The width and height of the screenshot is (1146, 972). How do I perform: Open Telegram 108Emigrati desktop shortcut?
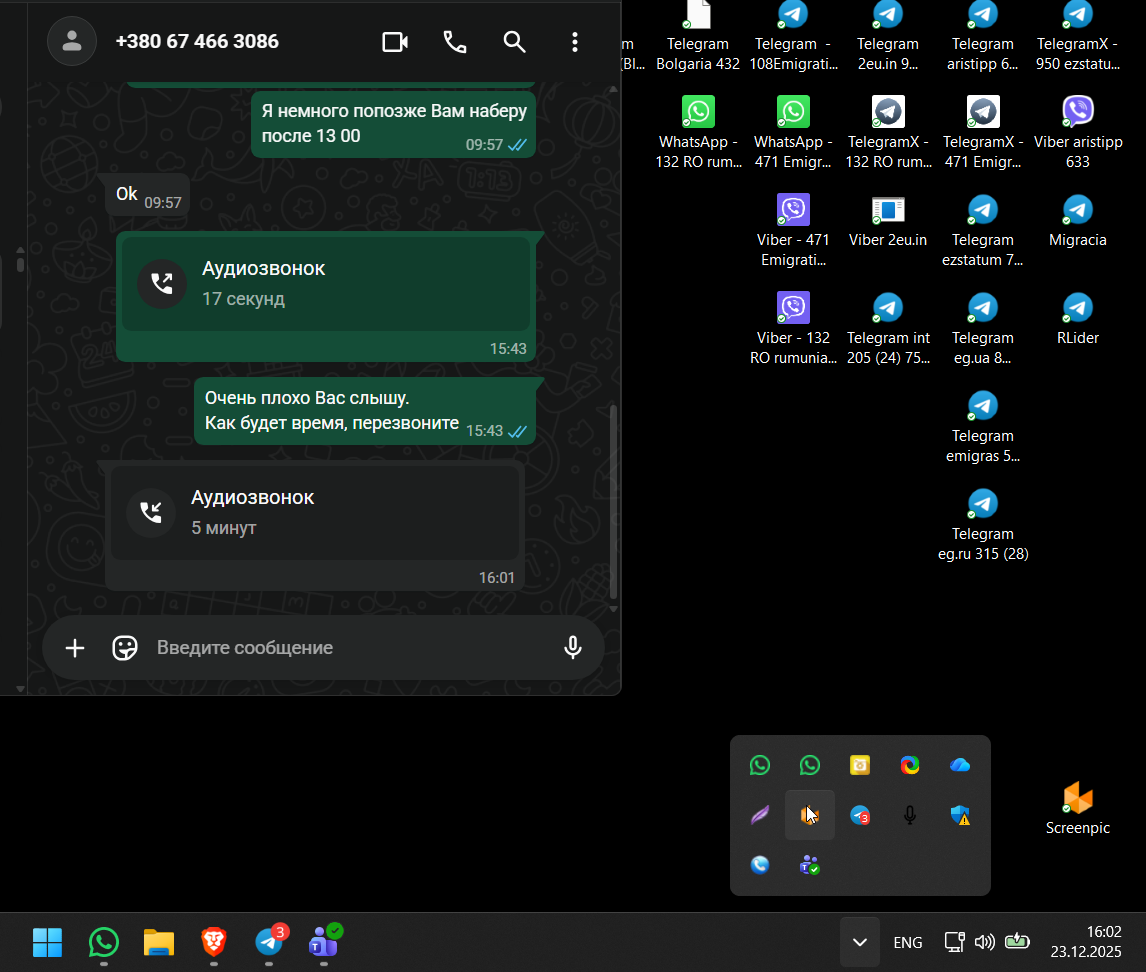coord(793,37)
